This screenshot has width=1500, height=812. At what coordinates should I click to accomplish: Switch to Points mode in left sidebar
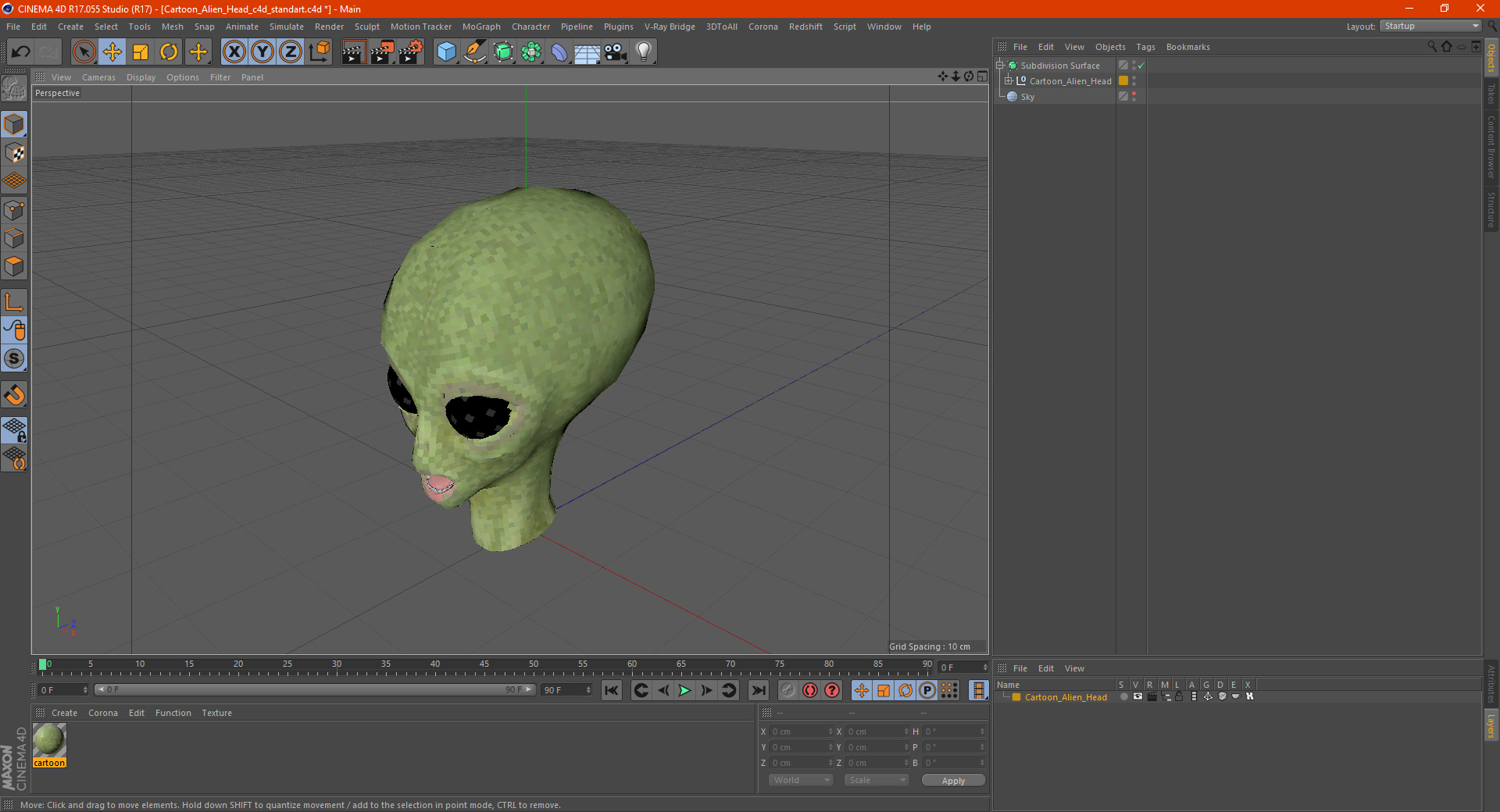click(x=14, y=210)
